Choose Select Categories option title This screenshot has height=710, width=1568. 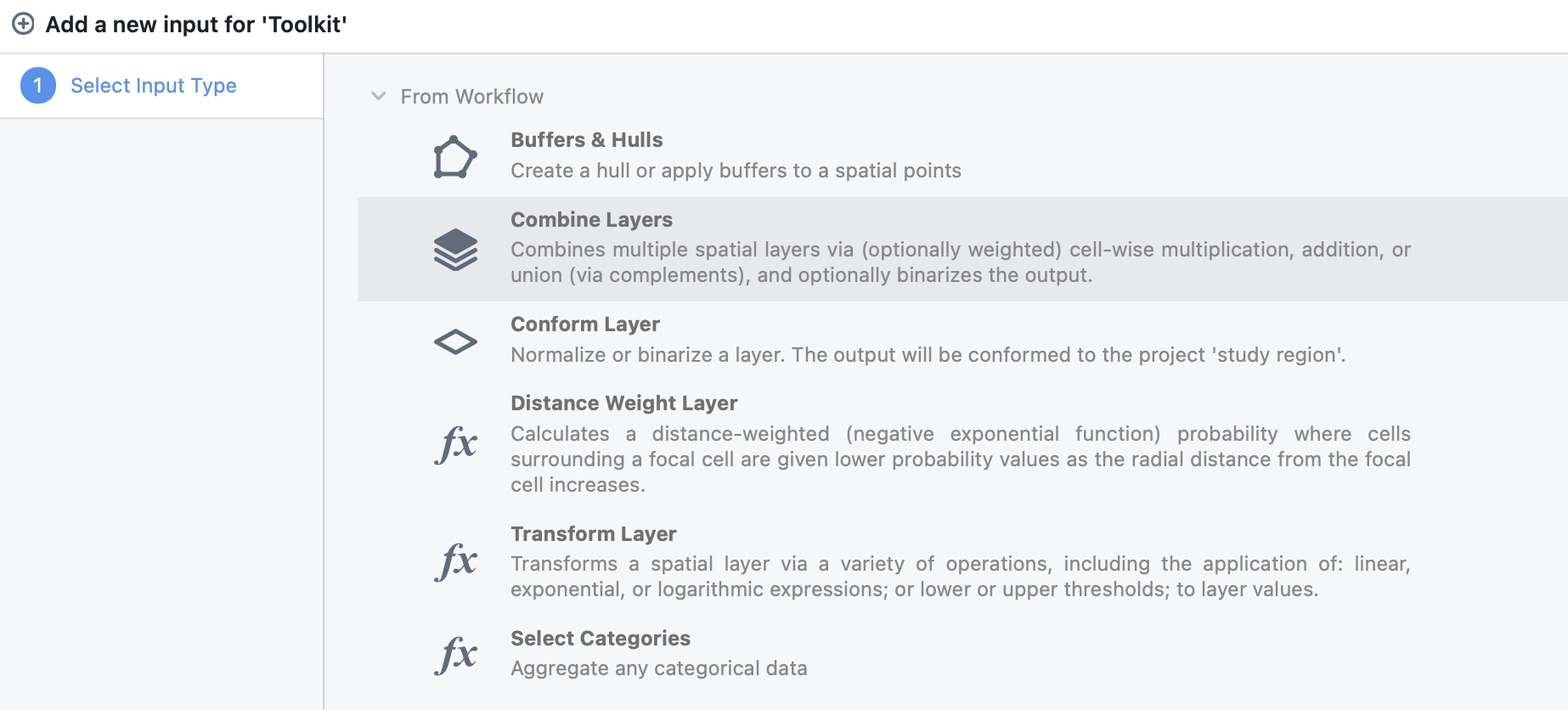(x=600, y=639)
